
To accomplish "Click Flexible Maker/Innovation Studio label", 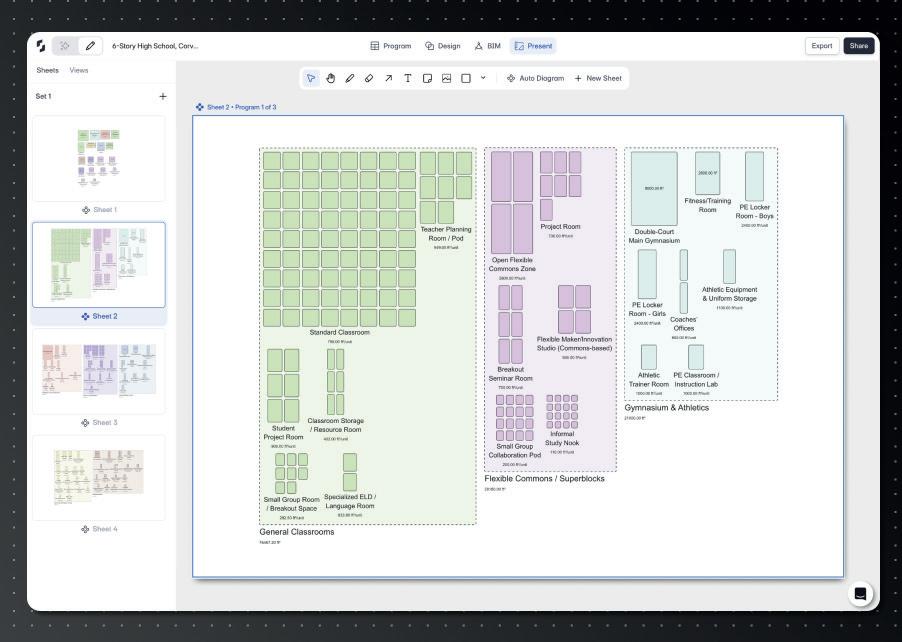I will click(574, 344).
